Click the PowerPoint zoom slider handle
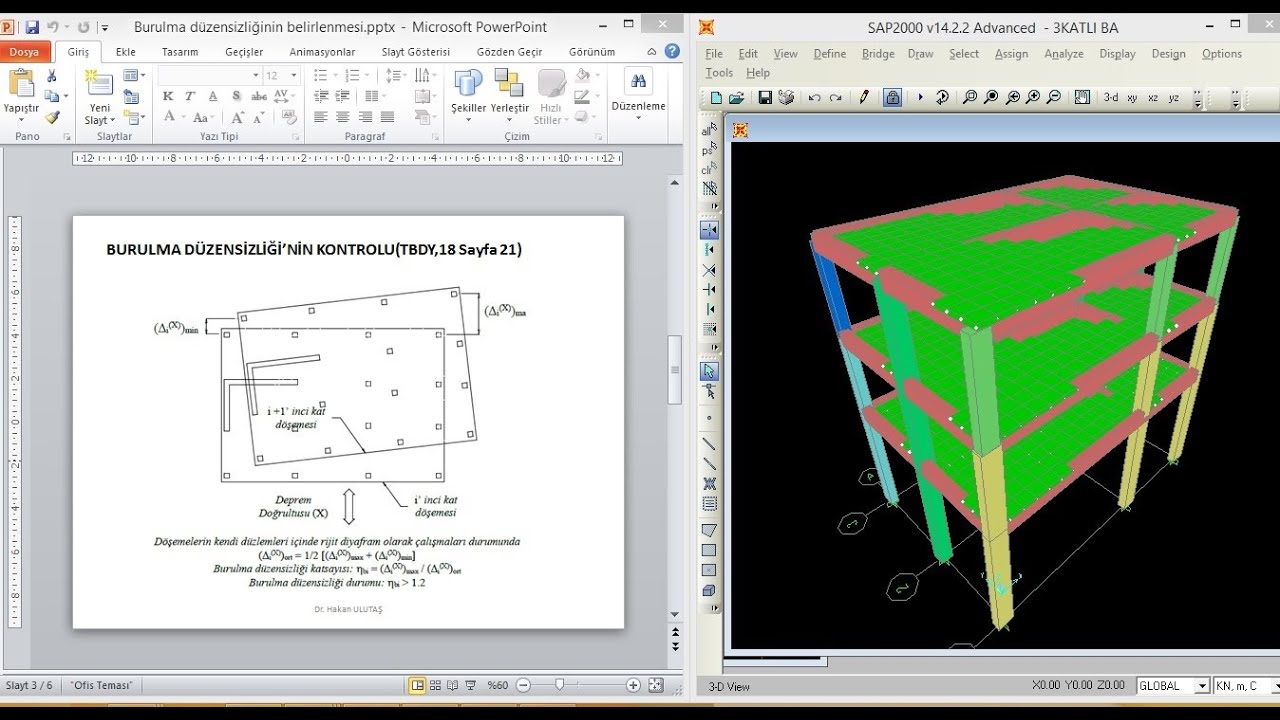Image resolution: width=1280 pixels, height=720 pixels. pos(560,685)
